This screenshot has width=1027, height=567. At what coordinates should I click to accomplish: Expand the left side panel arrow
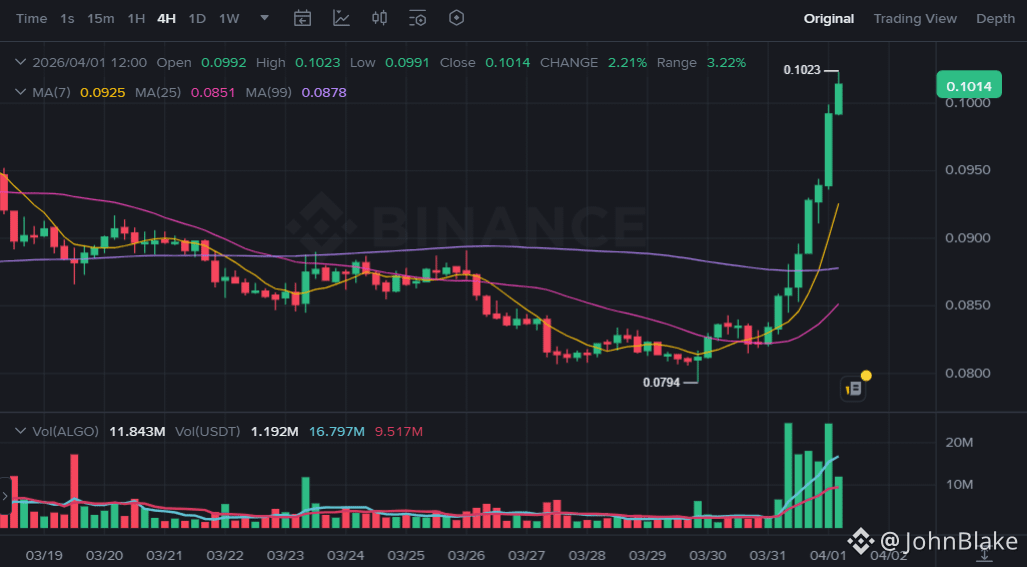click(x=5, y=496)
